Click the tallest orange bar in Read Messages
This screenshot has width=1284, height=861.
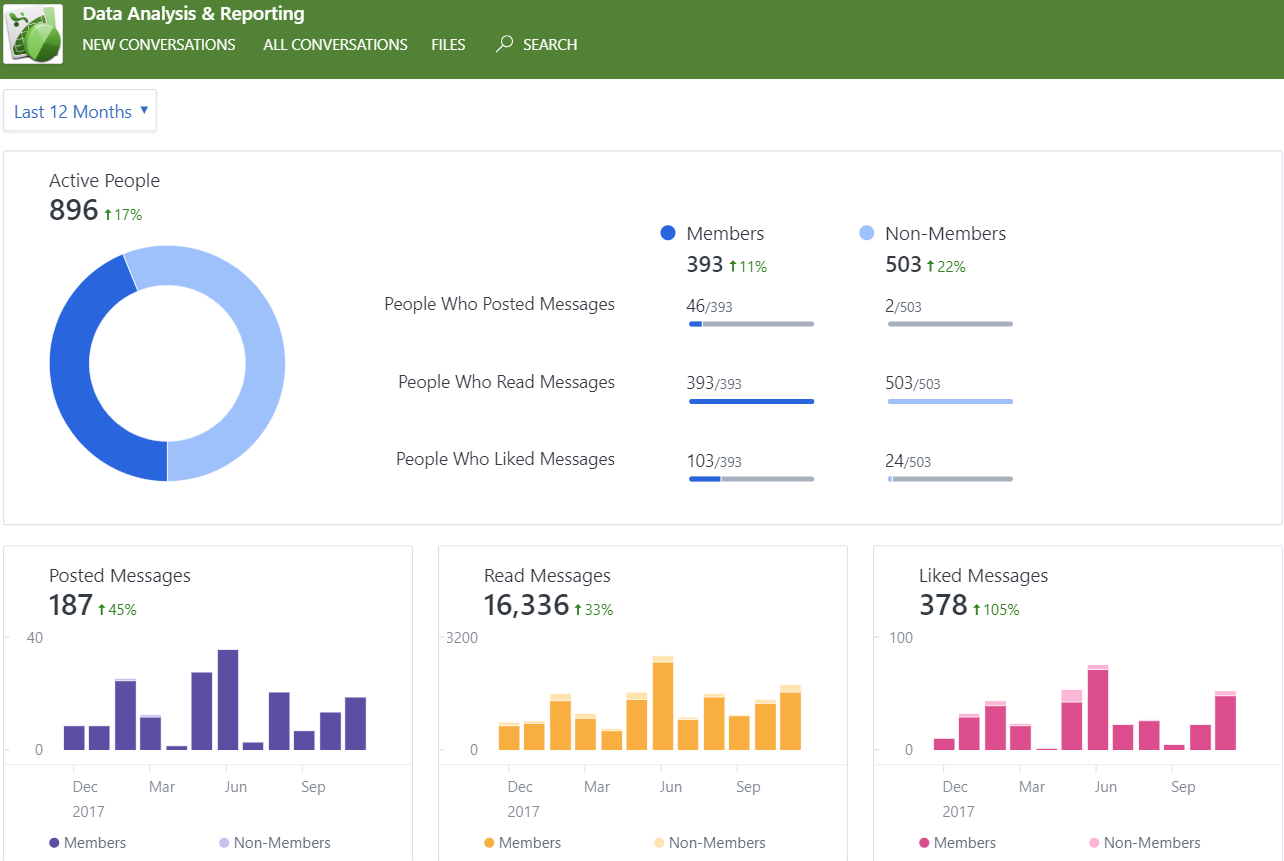point(663,706)
